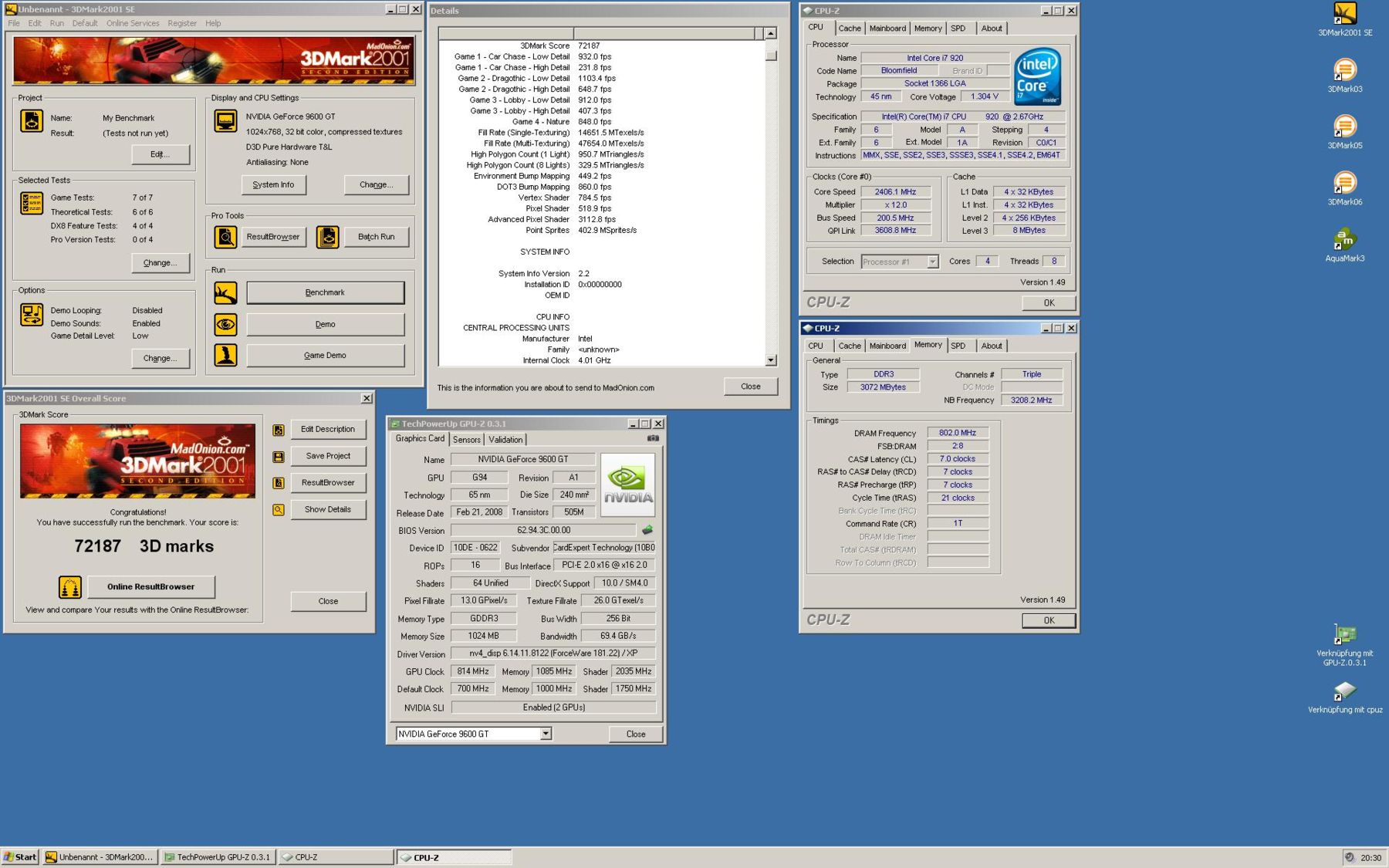
Task: Open GPU-Z 0.3.1 desktop shortcut
Action: coord(1344,645)
